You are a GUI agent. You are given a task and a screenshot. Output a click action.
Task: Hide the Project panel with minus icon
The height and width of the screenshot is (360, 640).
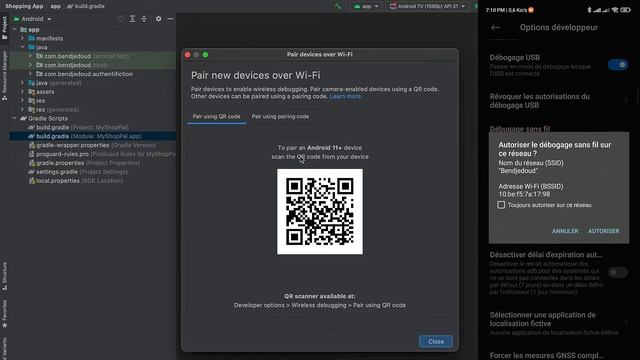[170, 19]
